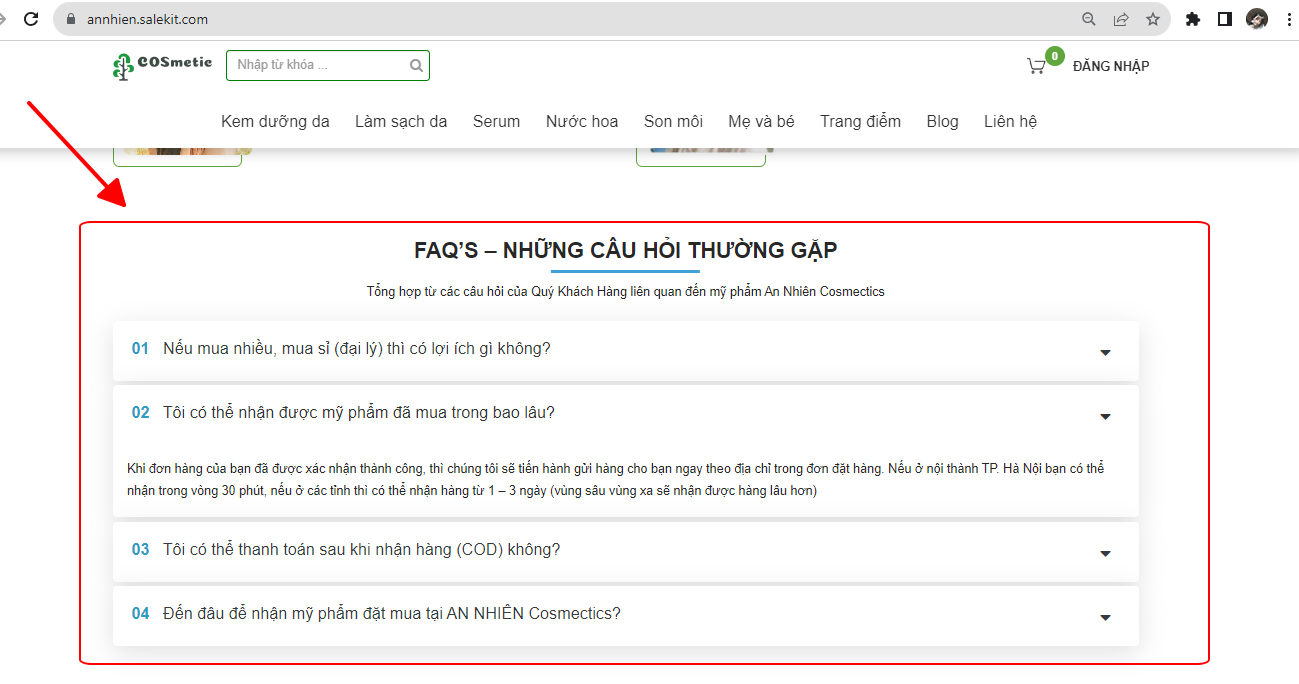The image size is (1299, 684).
Task: Bookmark this page with the star icon
Action: pyautogui.click(x=1153, y=19)
